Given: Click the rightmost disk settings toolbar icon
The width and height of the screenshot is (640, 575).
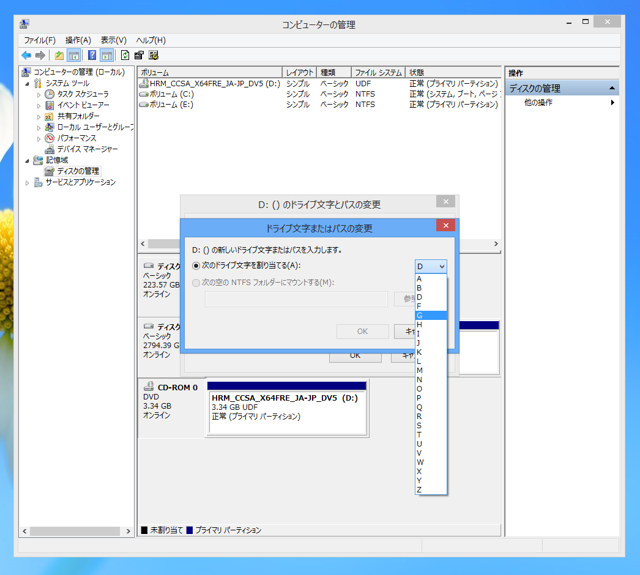Looking at the screenshot, I should [153, 55].
